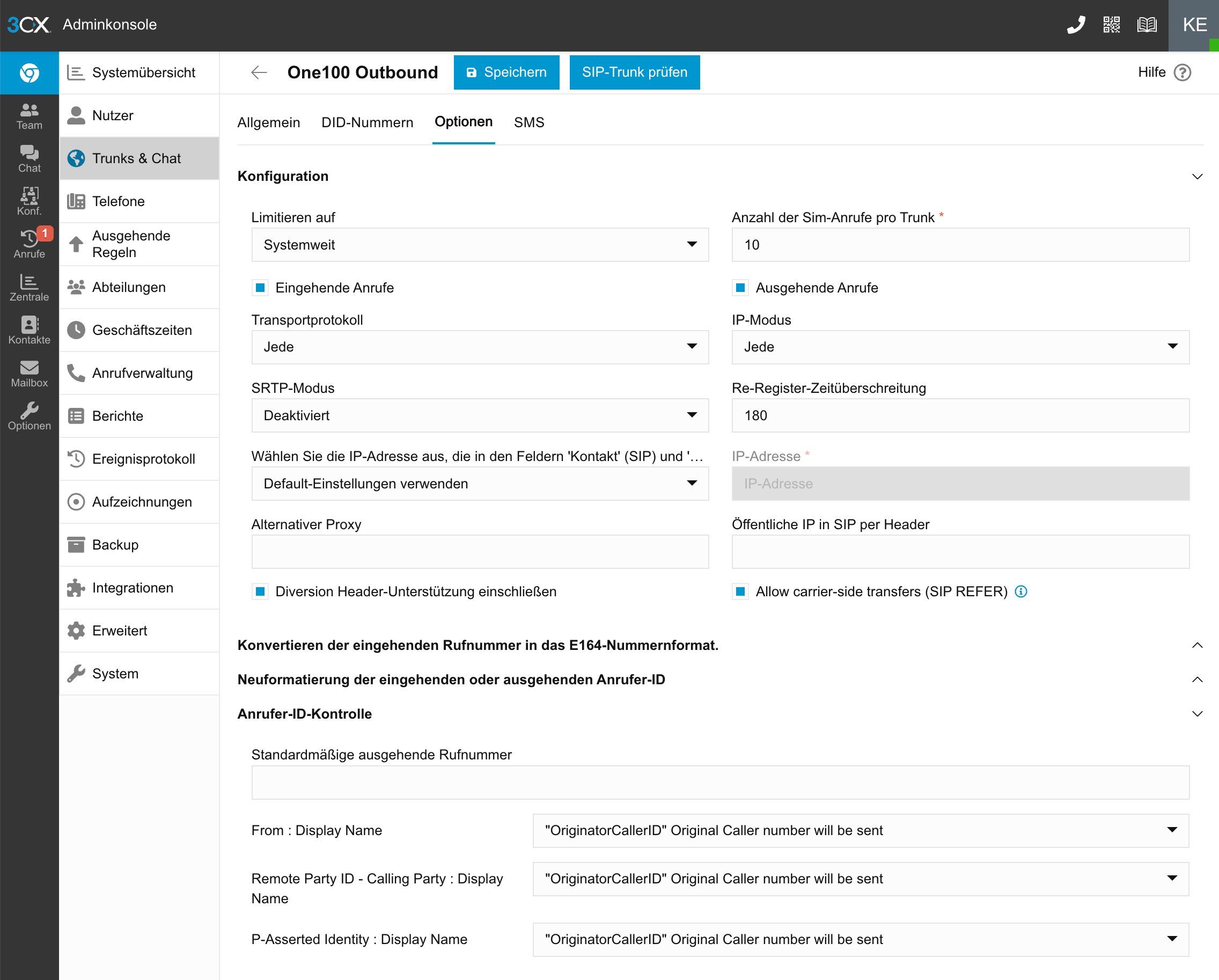Switch to the SMS tab
This screenshot has width=1219, height=980.
coord(529,123)
